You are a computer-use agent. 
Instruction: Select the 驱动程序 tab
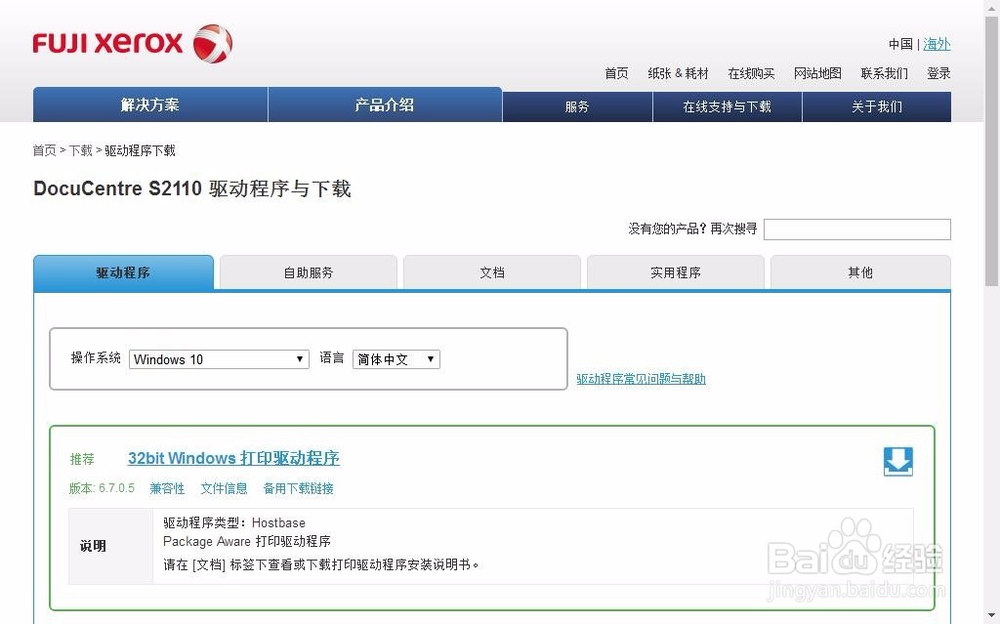123,272
